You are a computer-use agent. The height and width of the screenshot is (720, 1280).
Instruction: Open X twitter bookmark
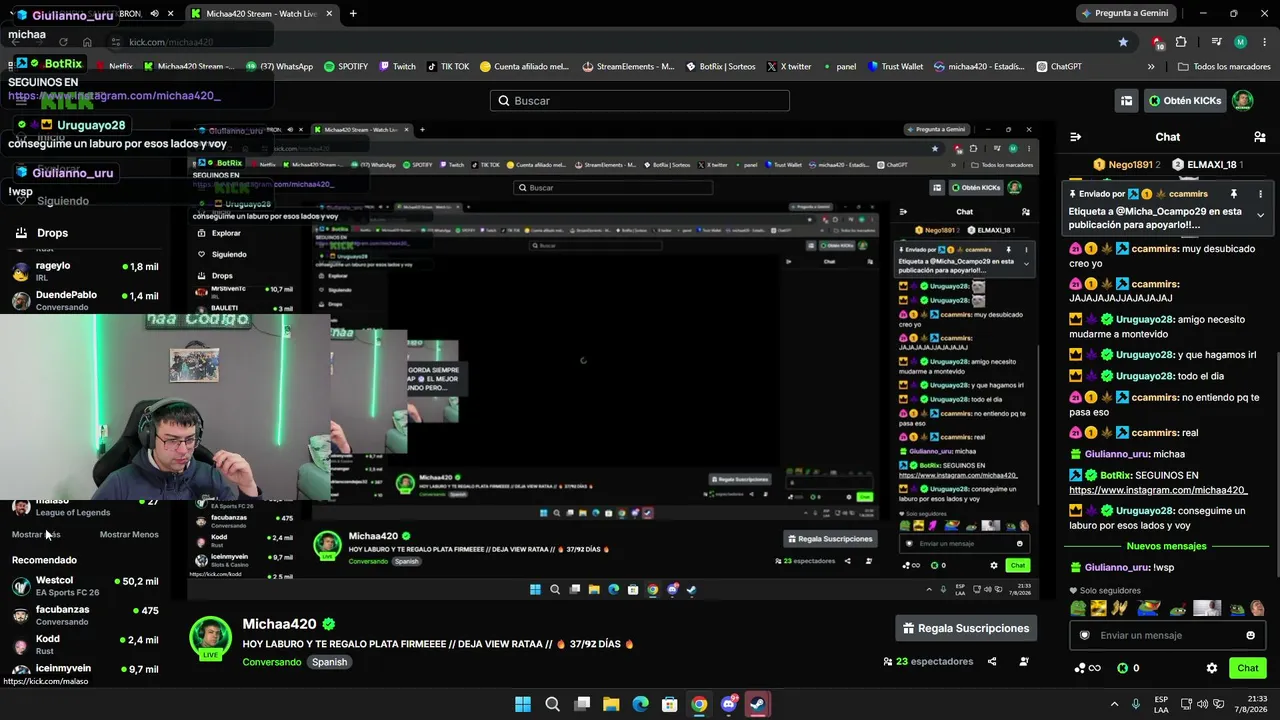point(789,67)
